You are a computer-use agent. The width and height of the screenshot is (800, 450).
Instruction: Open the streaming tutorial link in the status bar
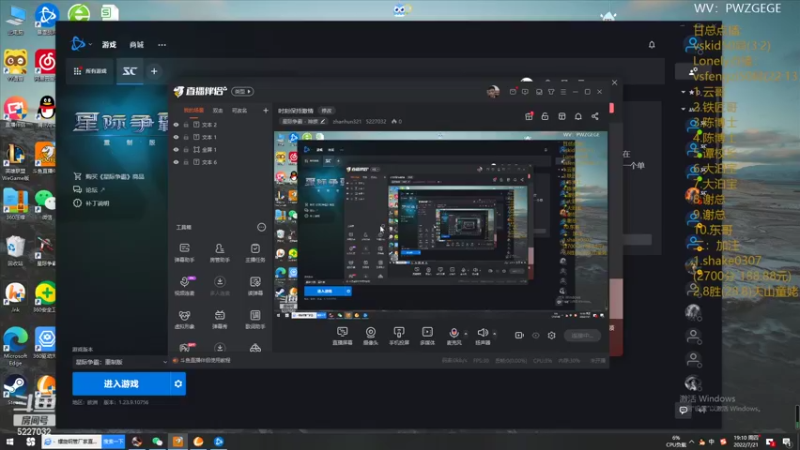[202, 360]
